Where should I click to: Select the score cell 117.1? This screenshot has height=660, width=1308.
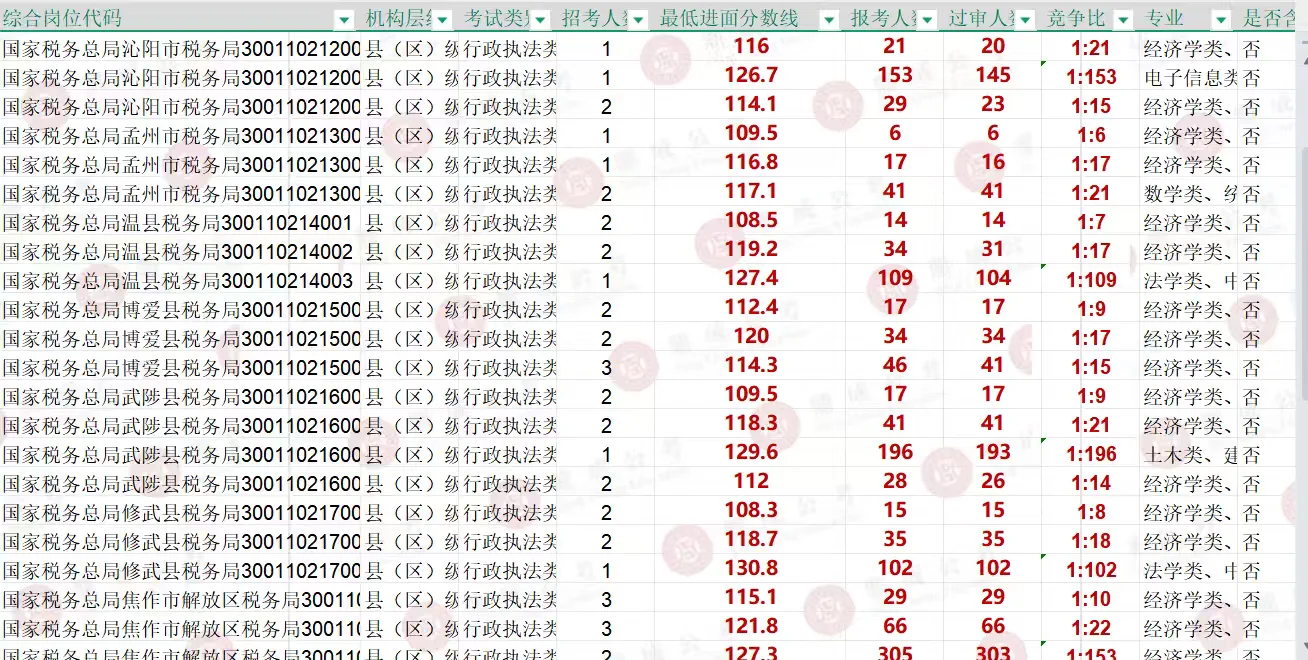pos(751,191)
